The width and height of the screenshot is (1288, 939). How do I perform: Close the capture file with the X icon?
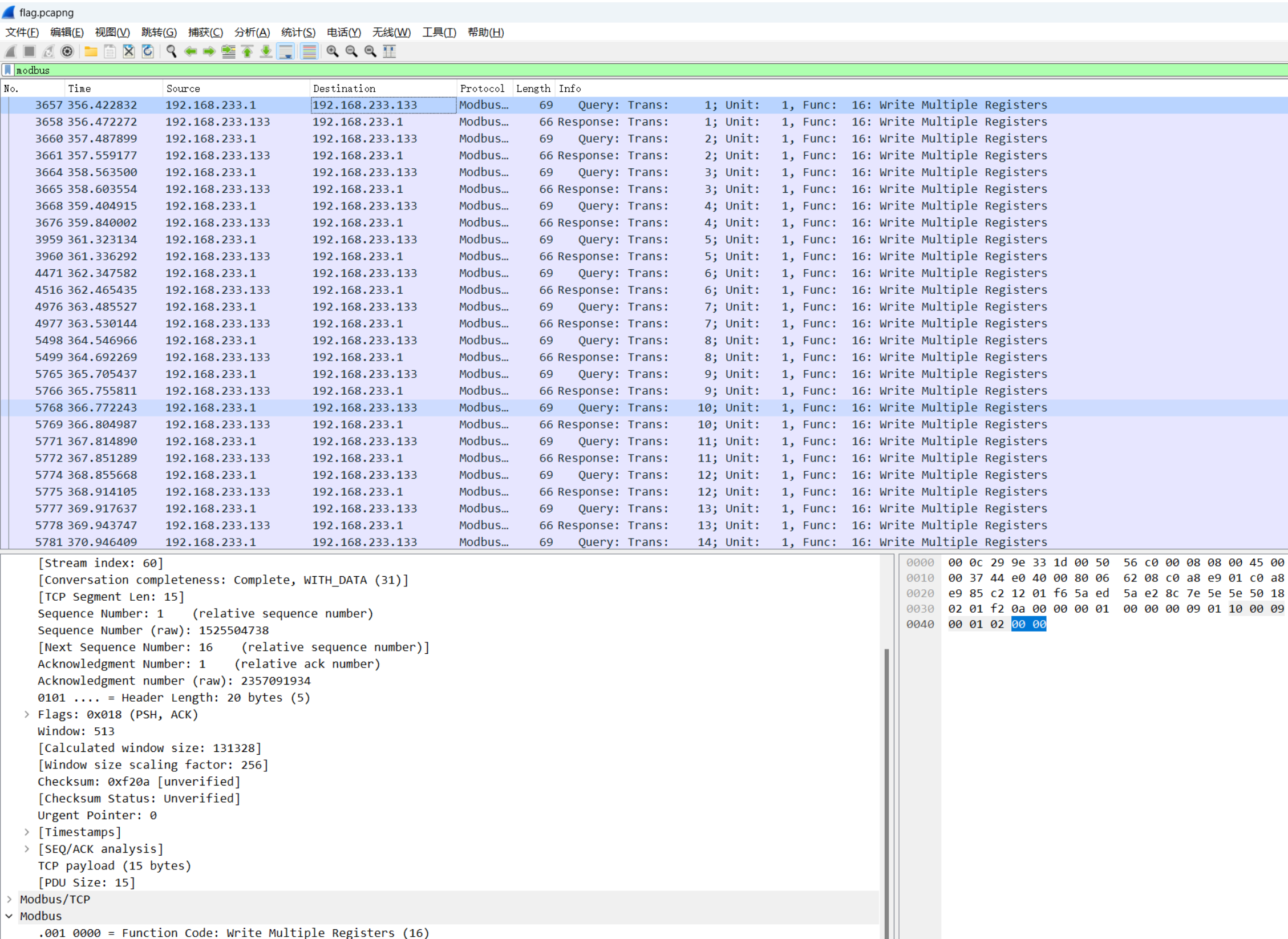click(129, 51)
